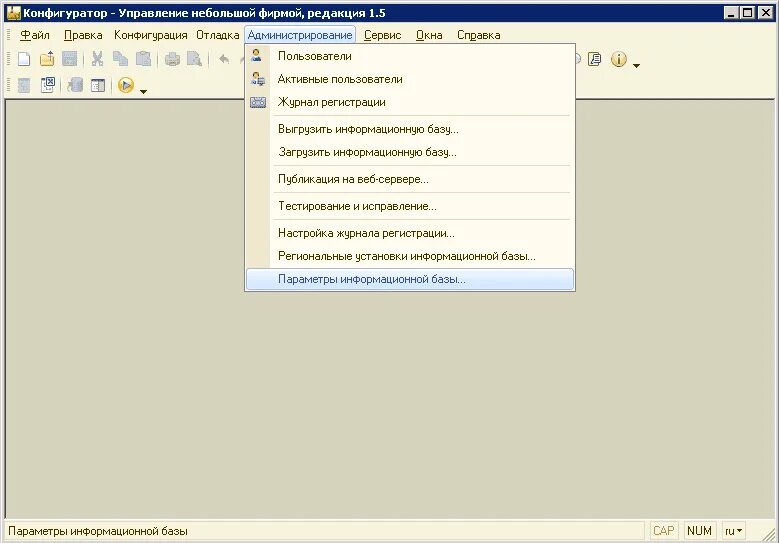Minimize the Configurator window

coord(730,13)
